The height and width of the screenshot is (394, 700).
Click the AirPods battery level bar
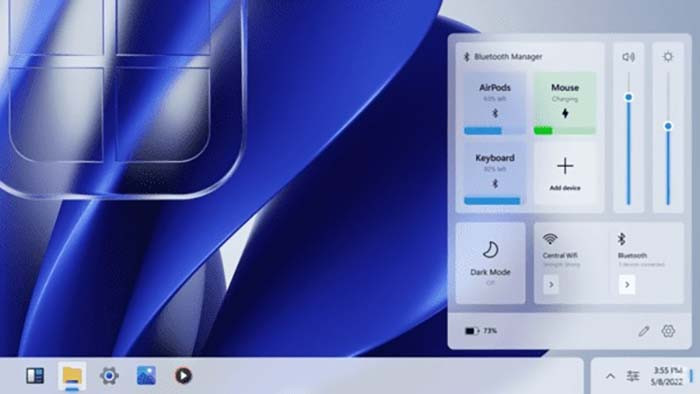coord(495,131)
